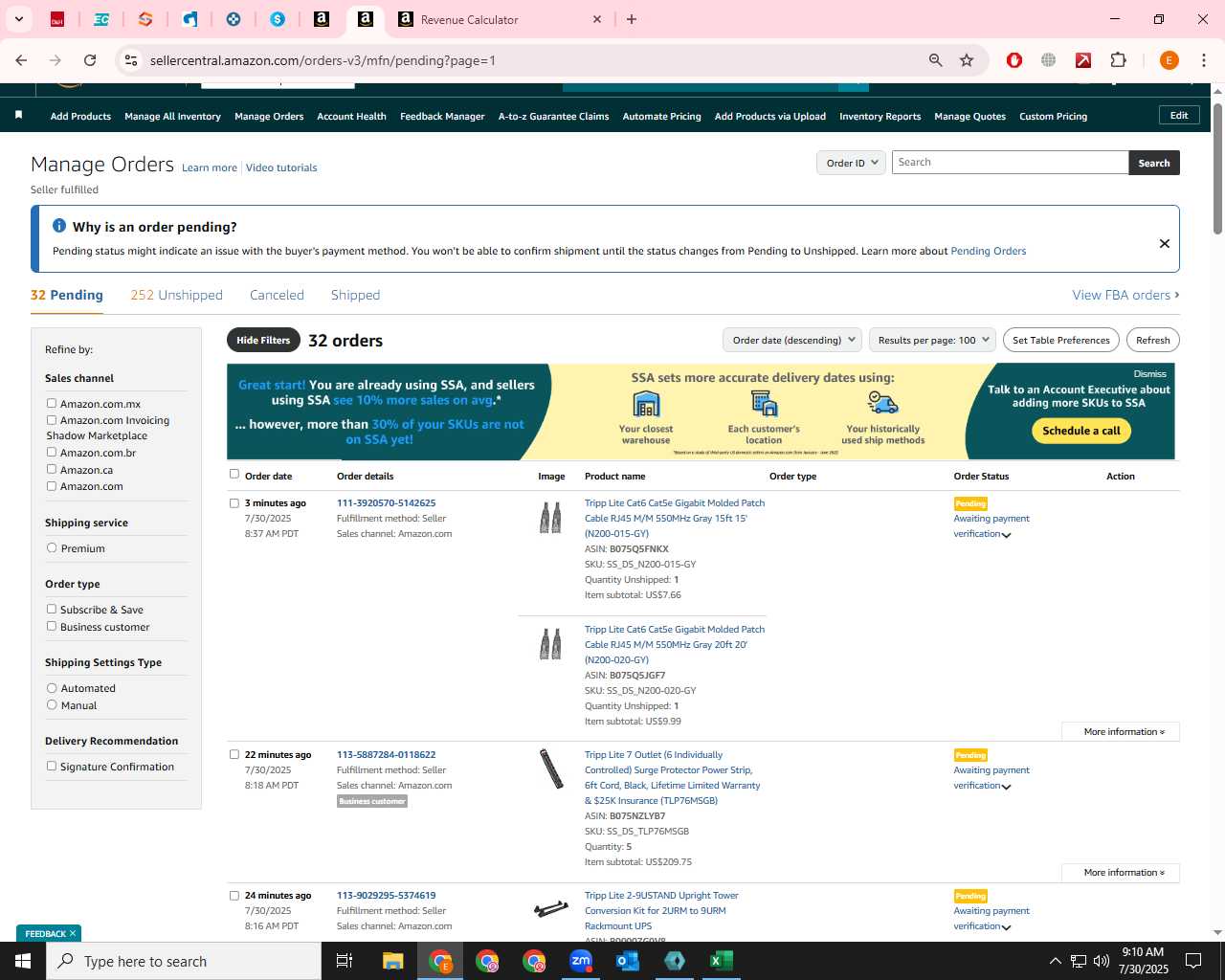
Task: Expand More information for order 113-5887284-0118622
Action: [1121, 872]
